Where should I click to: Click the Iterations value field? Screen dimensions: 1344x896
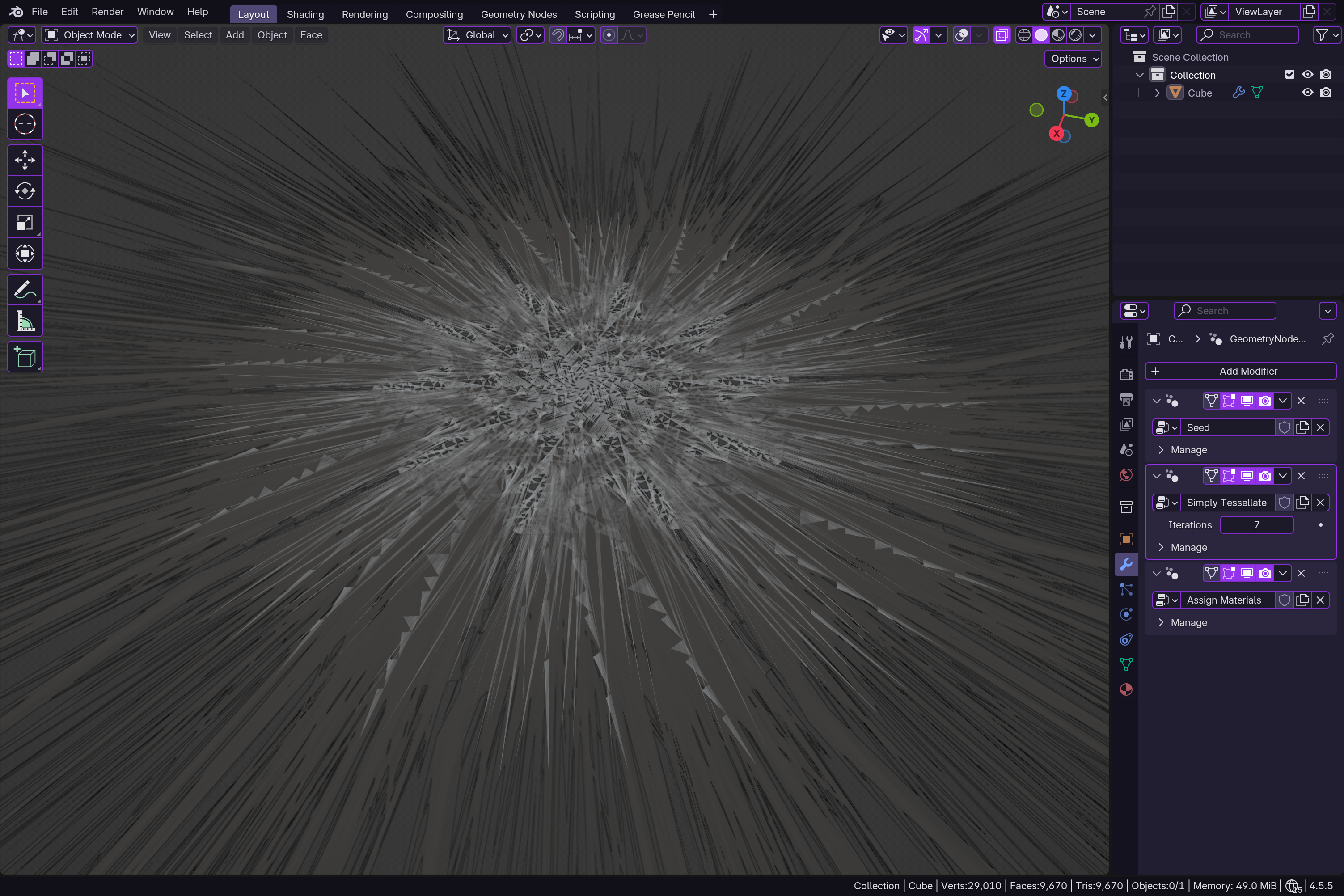click(x=1256, y=525)
